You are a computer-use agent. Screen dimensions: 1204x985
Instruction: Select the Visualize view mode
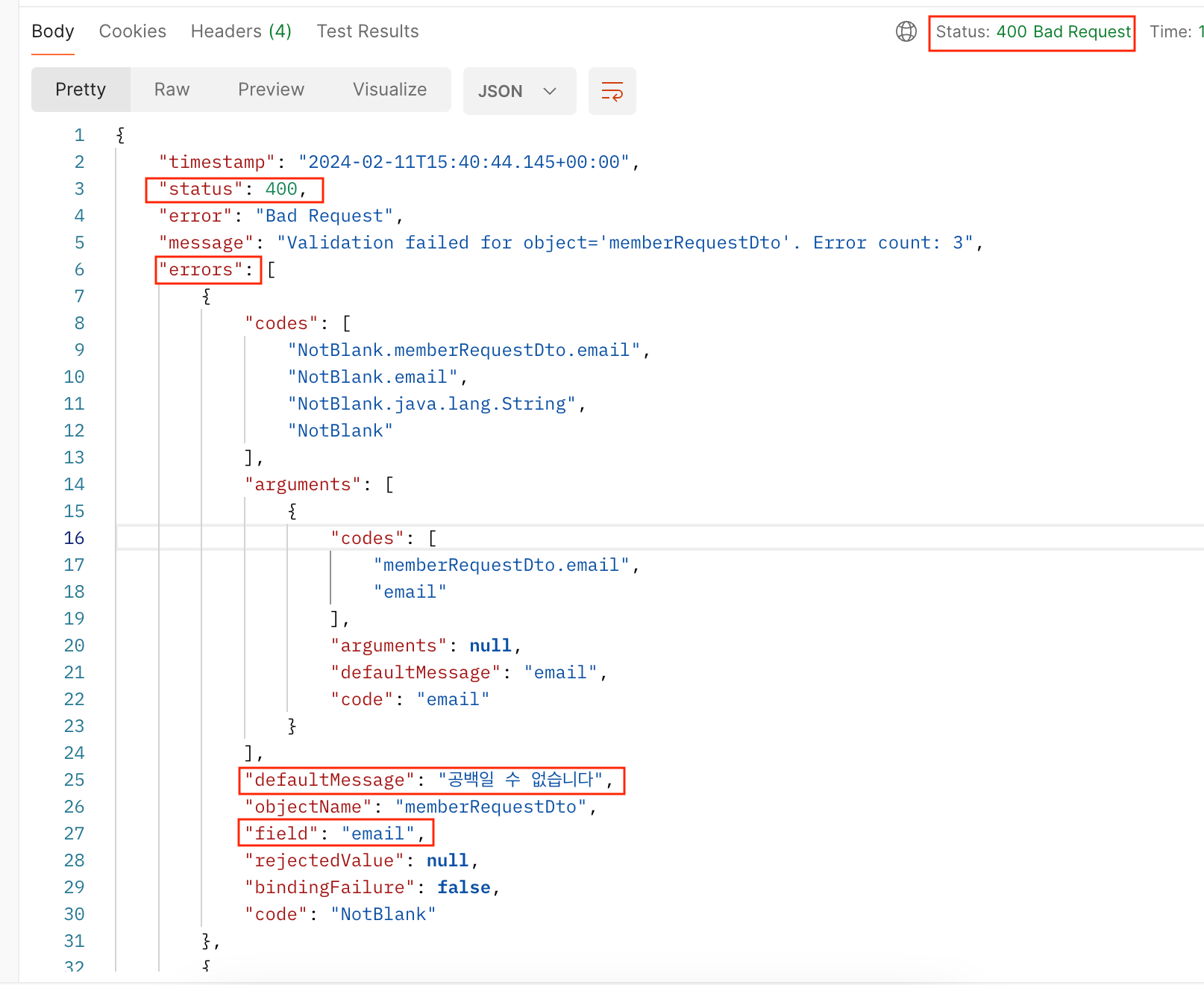(x=389, y=90)
